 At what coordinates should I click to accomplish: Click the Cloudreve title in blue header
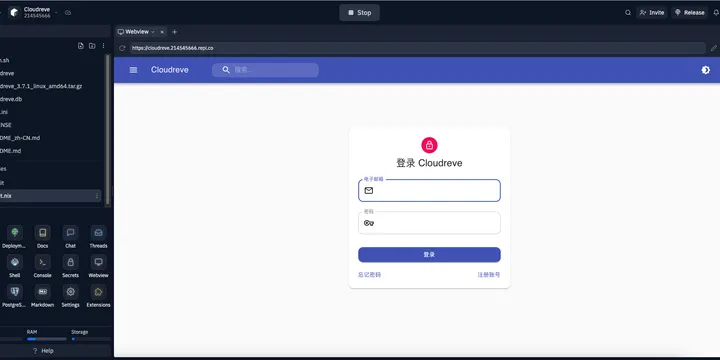(169, 70)
